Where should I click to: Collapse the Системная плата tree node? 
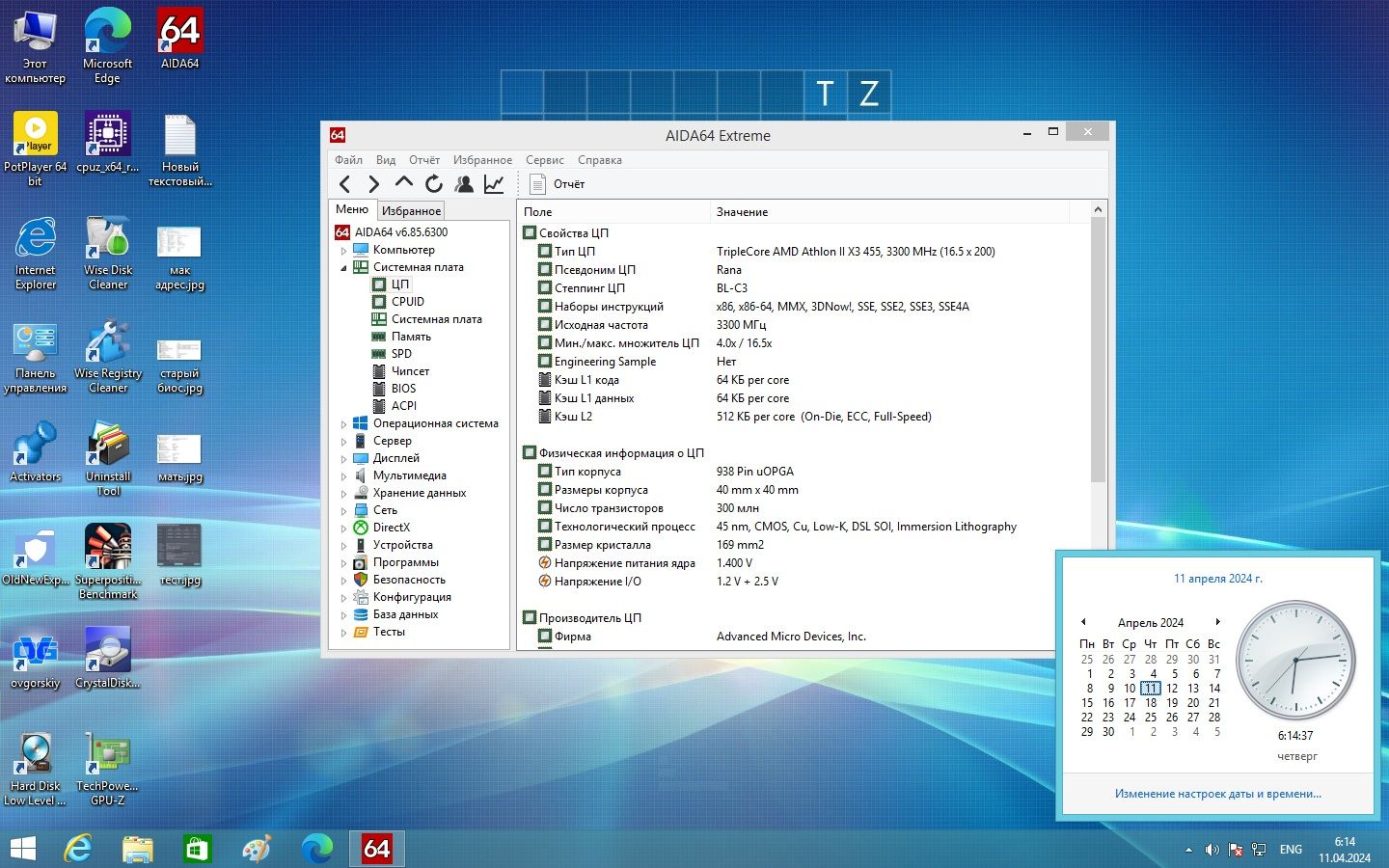click(343, 267)
